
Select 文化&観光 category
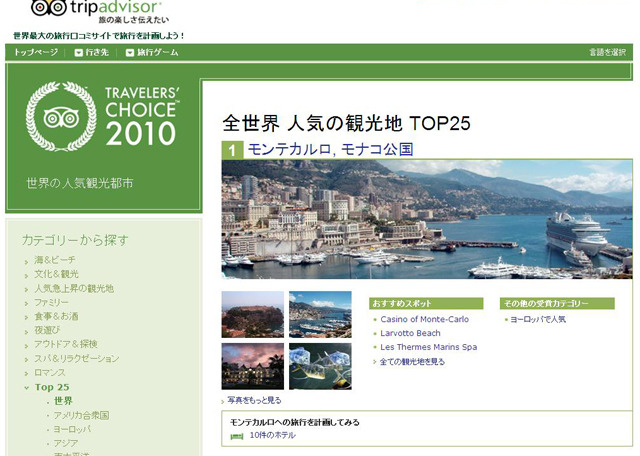click(56, 274)
